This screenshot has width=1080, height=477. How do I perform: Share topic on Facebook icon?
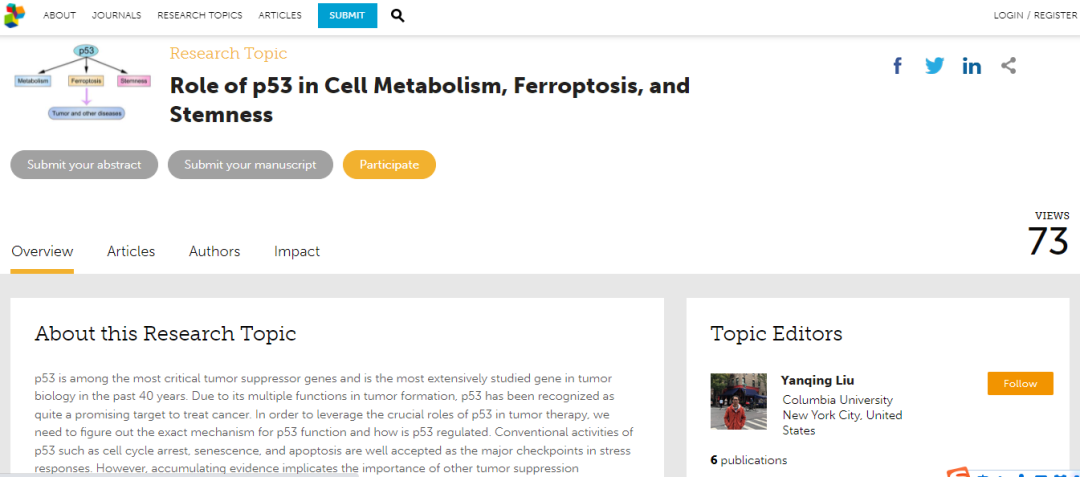(x=897, y=66)
